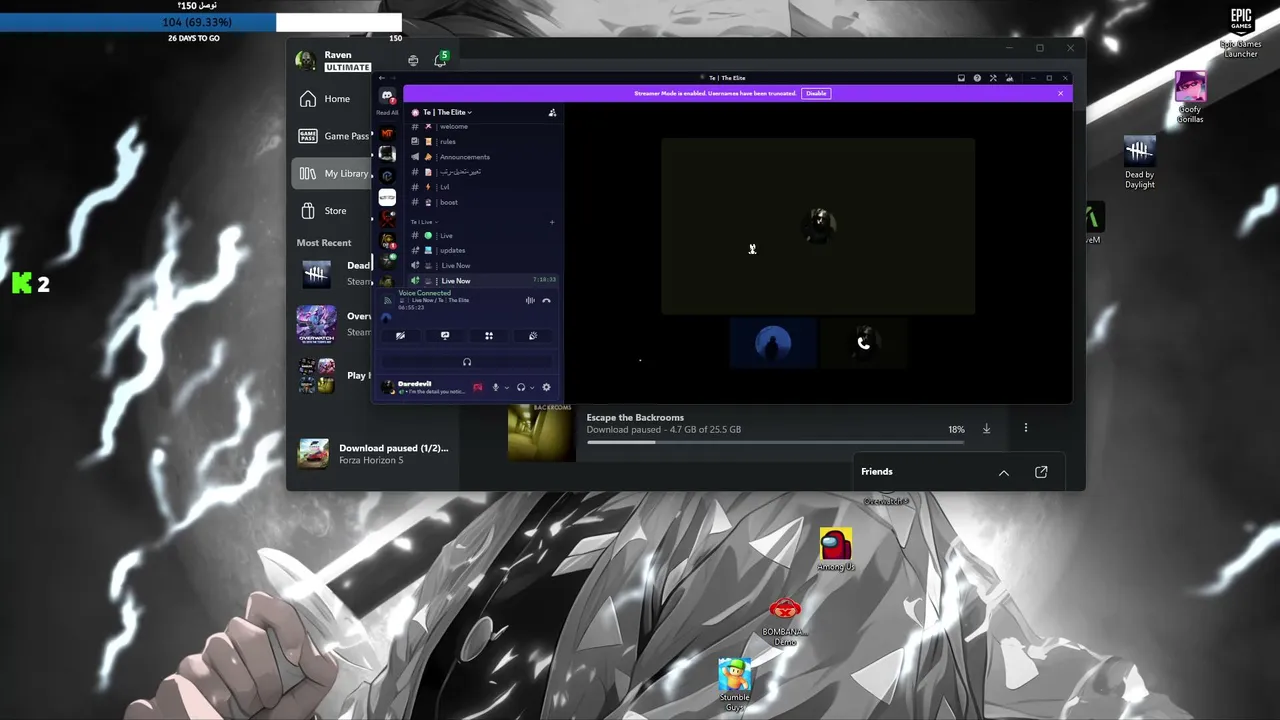Open Discord inbox icon in title bar
The image size is (1280, 720).
(x=961, y=78)
